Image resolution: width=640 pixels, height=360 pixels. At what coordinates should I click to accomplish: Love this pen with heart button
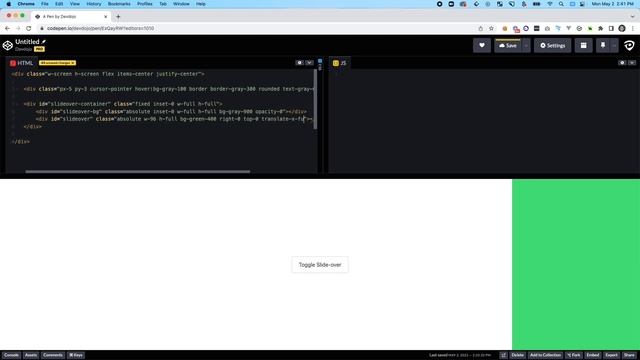click(482, 45)
